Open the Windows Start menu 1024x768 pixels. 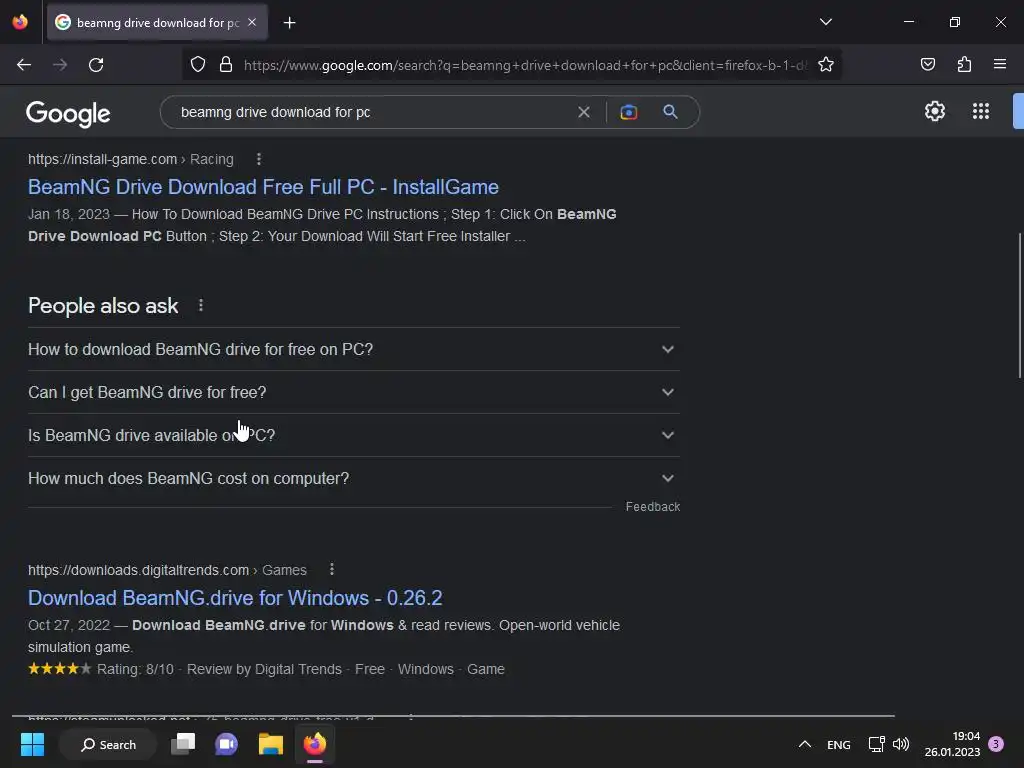coord(32,744)
